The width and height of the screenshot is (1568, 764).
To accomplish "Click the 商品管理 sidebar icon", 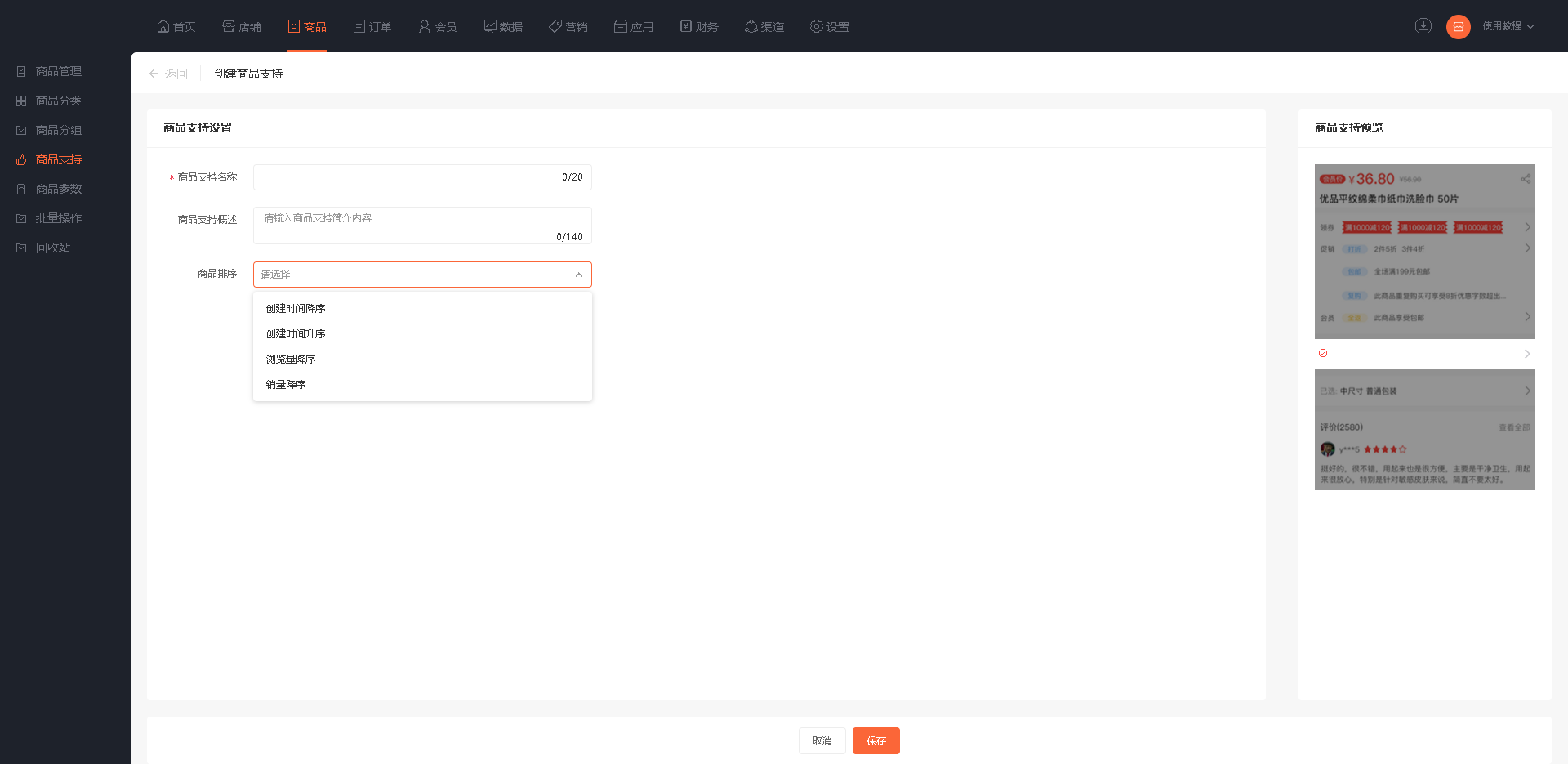I will (21, 71).
